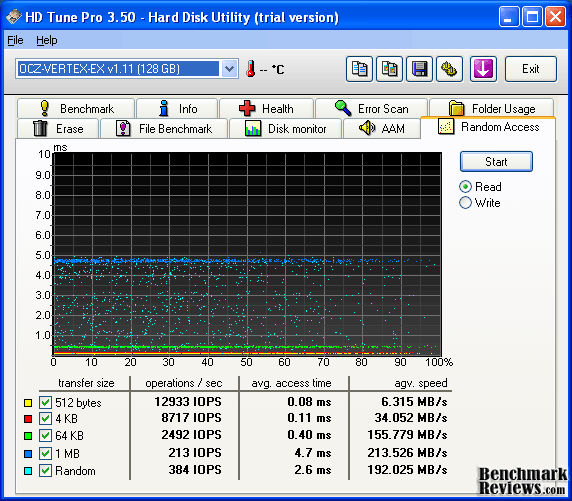Screen dimensions: 572x501
Task: Click the 155.779 MB/s speed value
Action: tap(407, 435)
